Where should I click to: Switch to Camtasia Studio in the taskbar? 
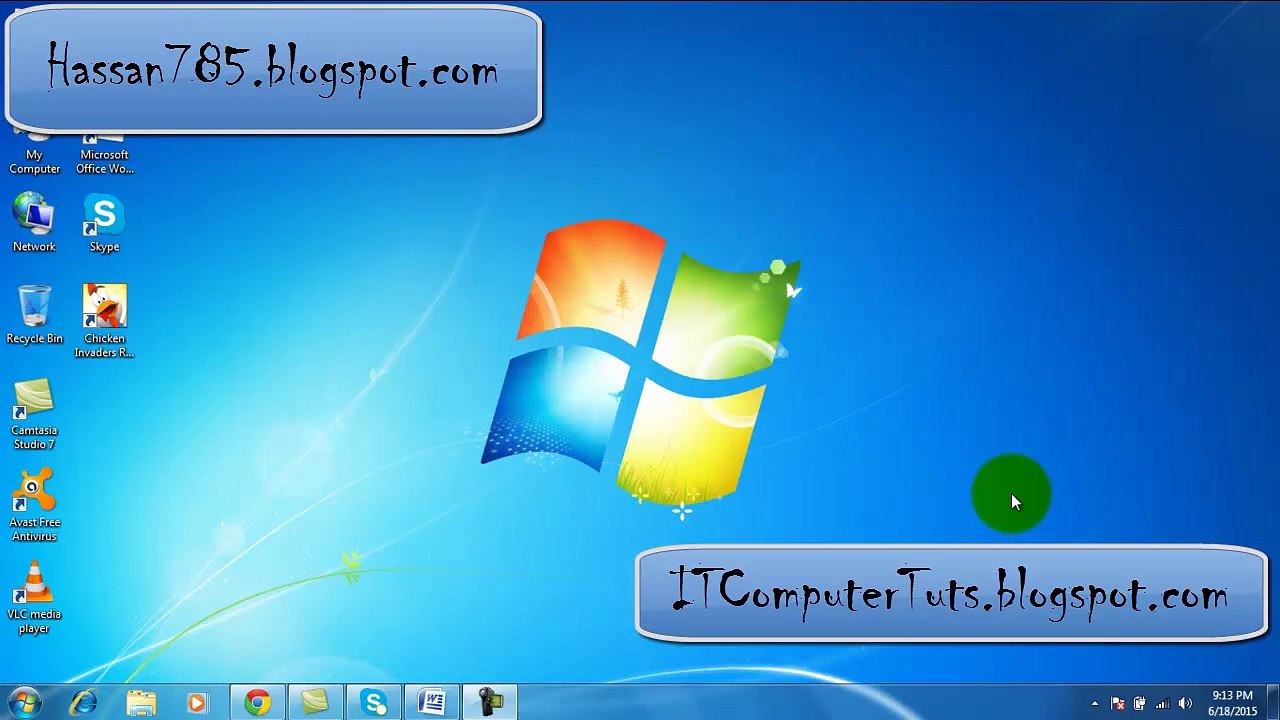[315, 703]
